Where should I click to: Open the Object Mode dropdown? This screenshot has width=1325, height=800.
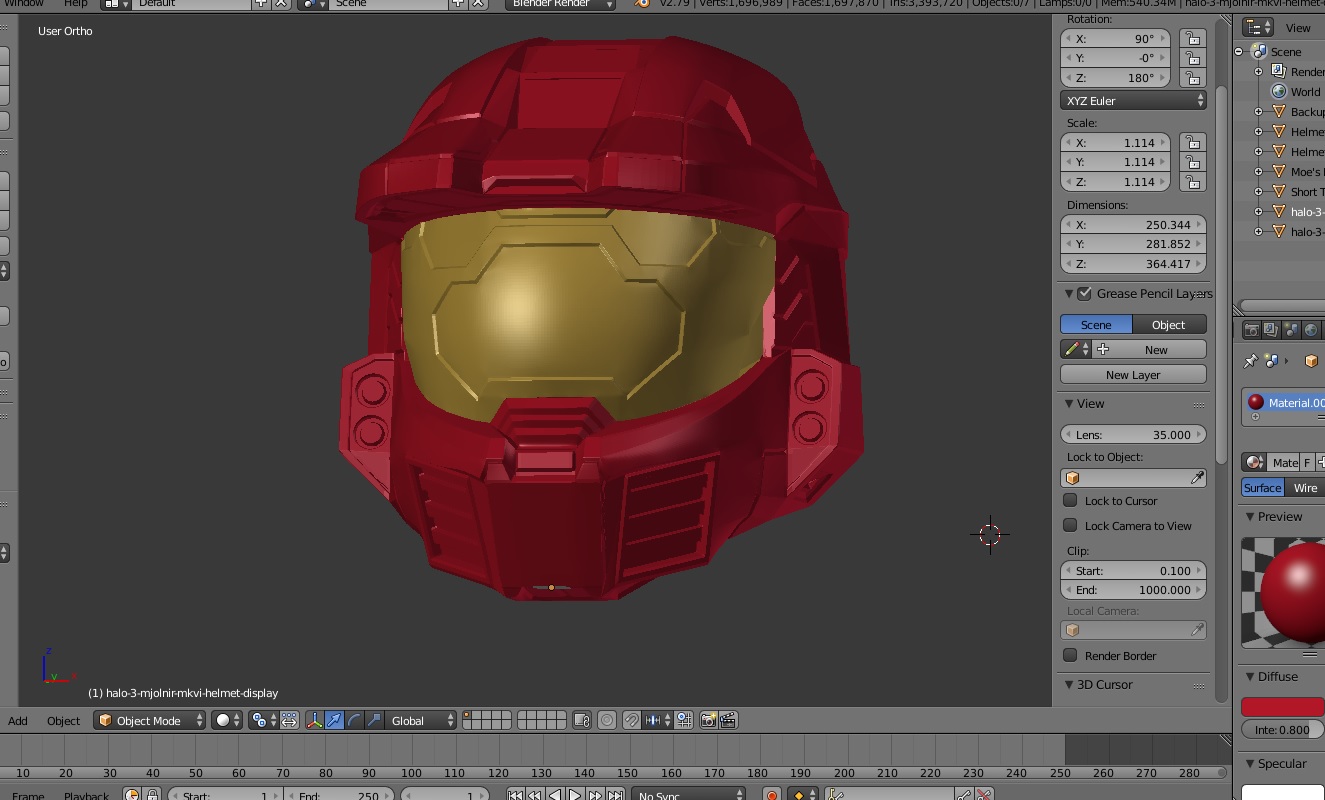pos(149,720)
